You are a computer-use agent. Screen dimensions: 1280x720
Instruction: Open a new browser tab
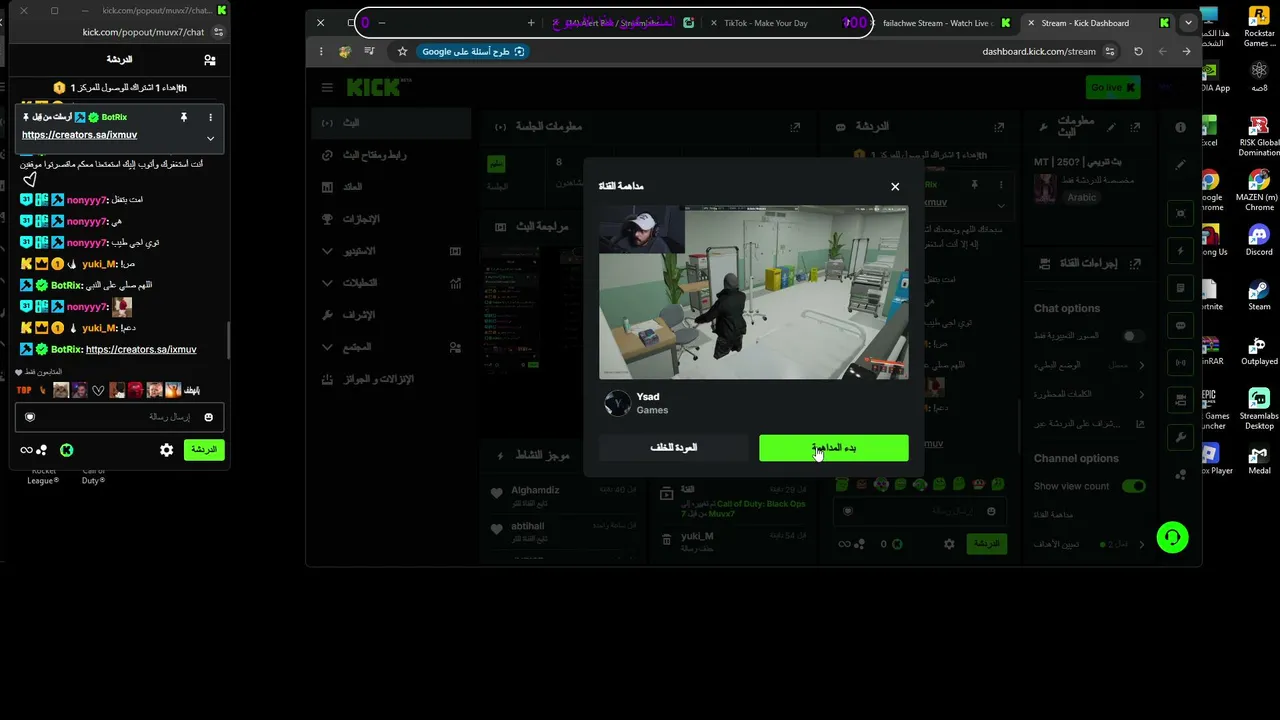pyautogui.click(x=531, y=23)
